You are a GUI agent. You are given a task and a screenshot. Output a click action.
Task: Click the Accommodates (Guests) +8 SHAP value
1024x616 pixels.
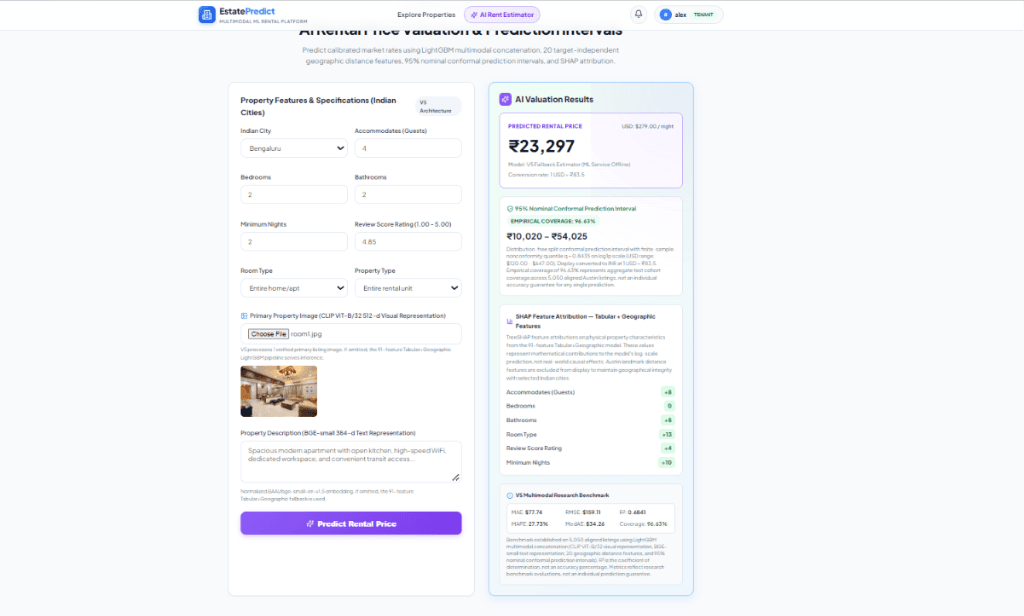(x=667, y=392)
